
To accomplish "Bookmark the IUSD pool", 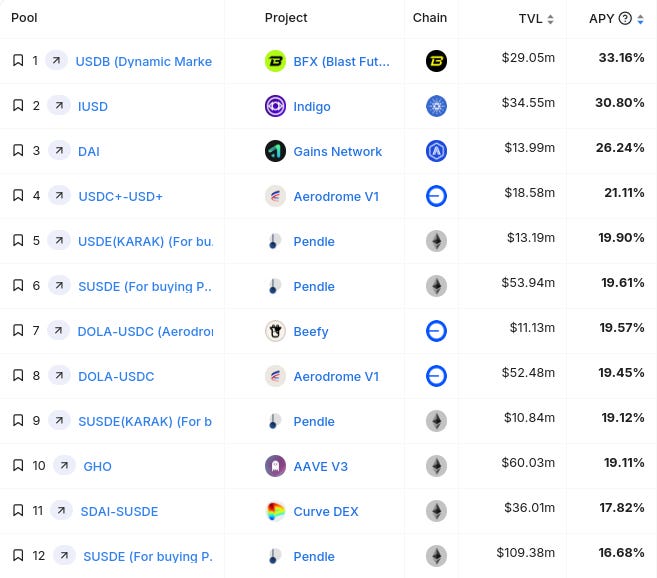I will coord(18,105).
